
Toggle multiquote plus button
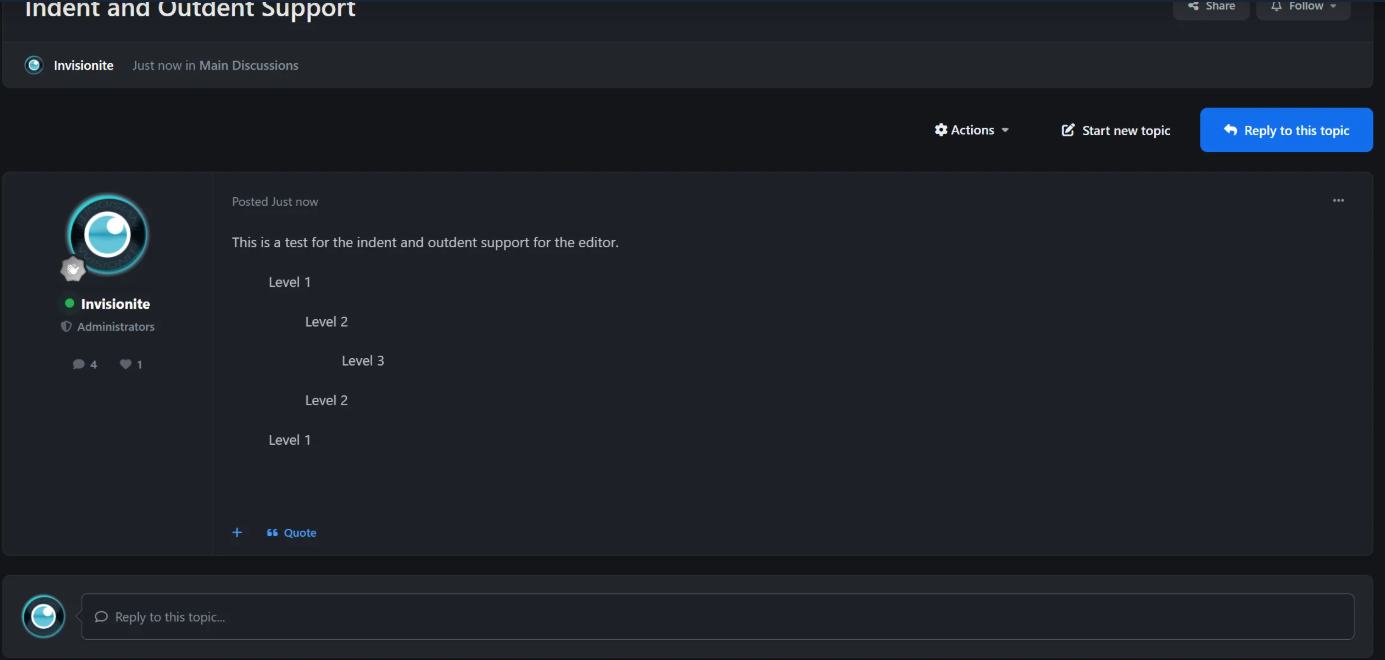pyautogui.click(x=237, y=533)
